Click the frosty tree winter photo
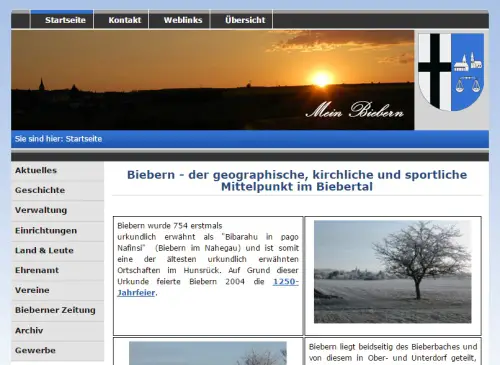Viewport: 500px width, 365px height. tap(393, 272)
